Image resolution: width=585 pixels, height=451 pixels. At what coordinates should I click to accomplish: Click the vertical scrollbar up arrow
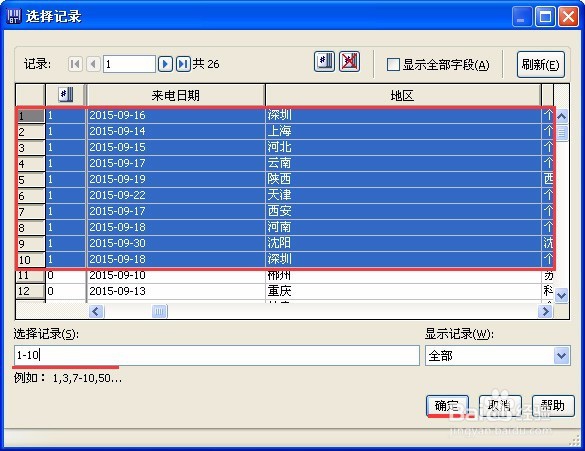pos(561,117)
